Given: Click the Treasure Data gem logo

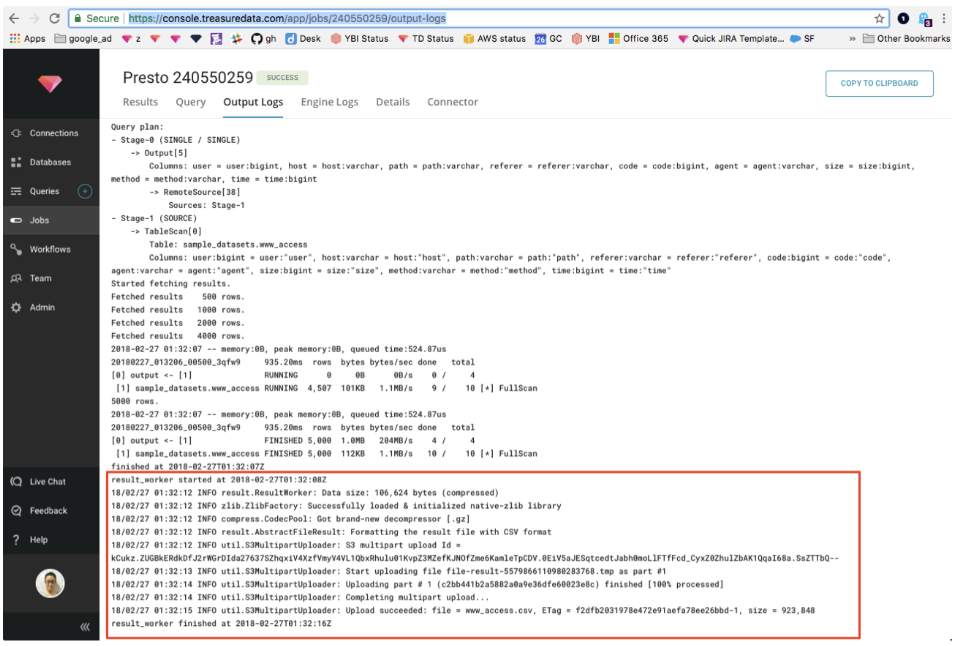Looking at the screenshot, I should click(50, 85).
